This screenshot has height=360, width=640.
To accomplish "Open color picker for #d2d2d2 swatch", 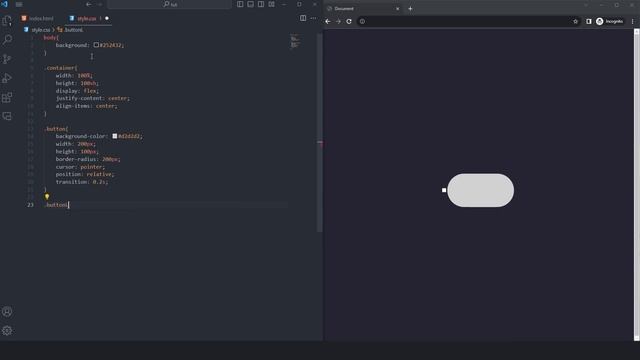I will point(115,136).
